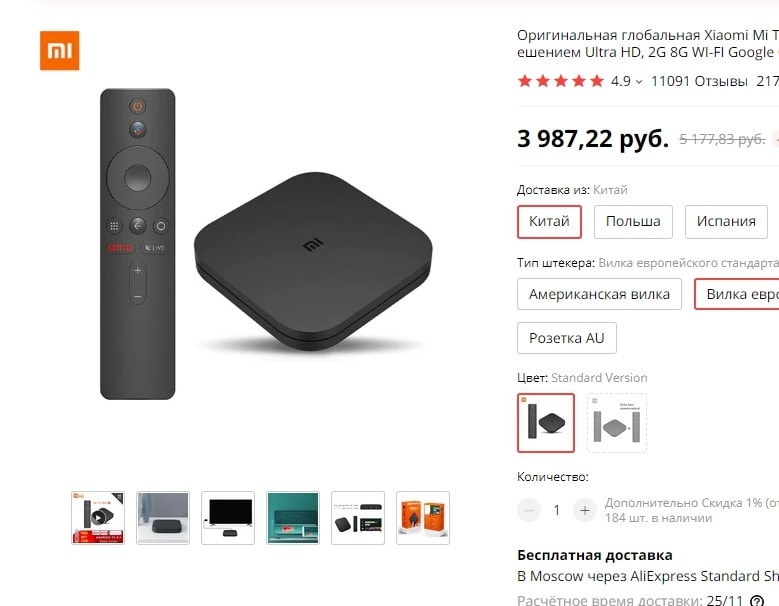Open 11091 Отзывы reviews link
779x606 pixels.
(699, 81)
